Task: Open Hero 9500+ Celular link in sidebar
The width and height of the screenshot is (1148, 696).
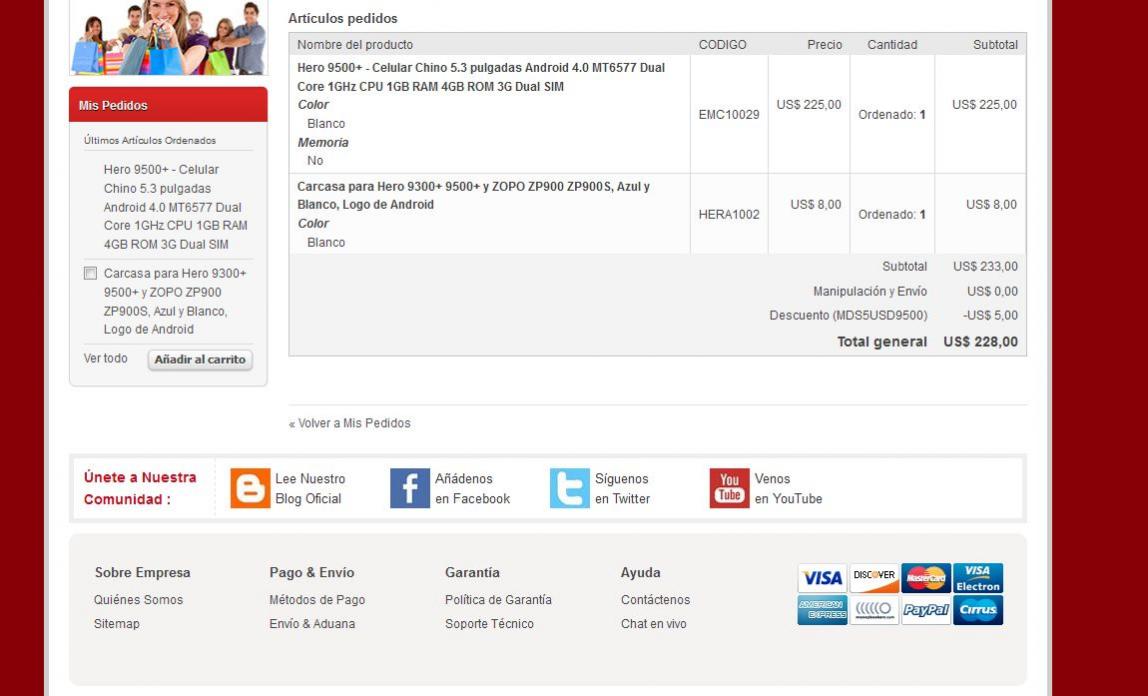Action: point(175,207)
